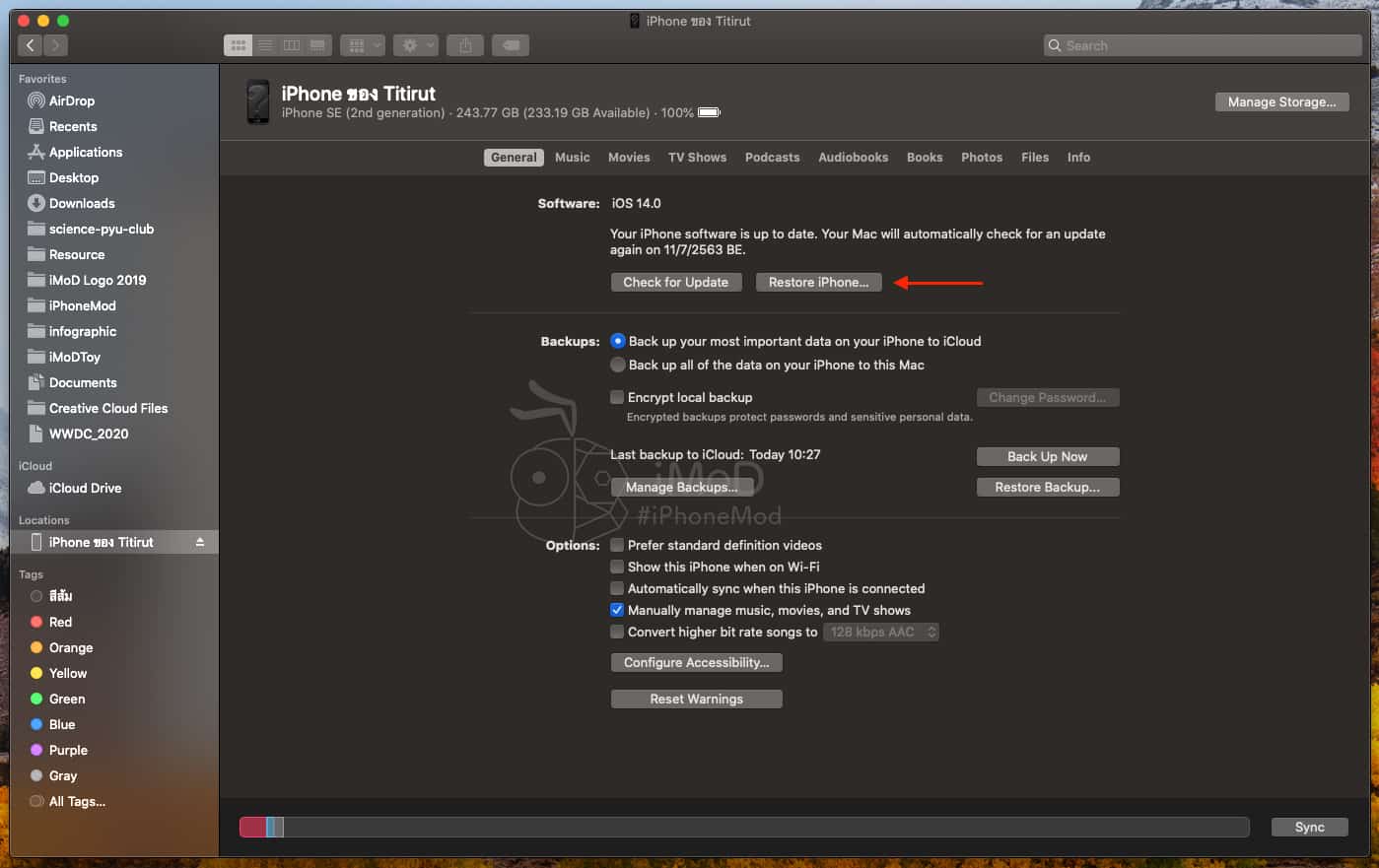
Task: Switch Finder to column view
Action: coord(292,45)
